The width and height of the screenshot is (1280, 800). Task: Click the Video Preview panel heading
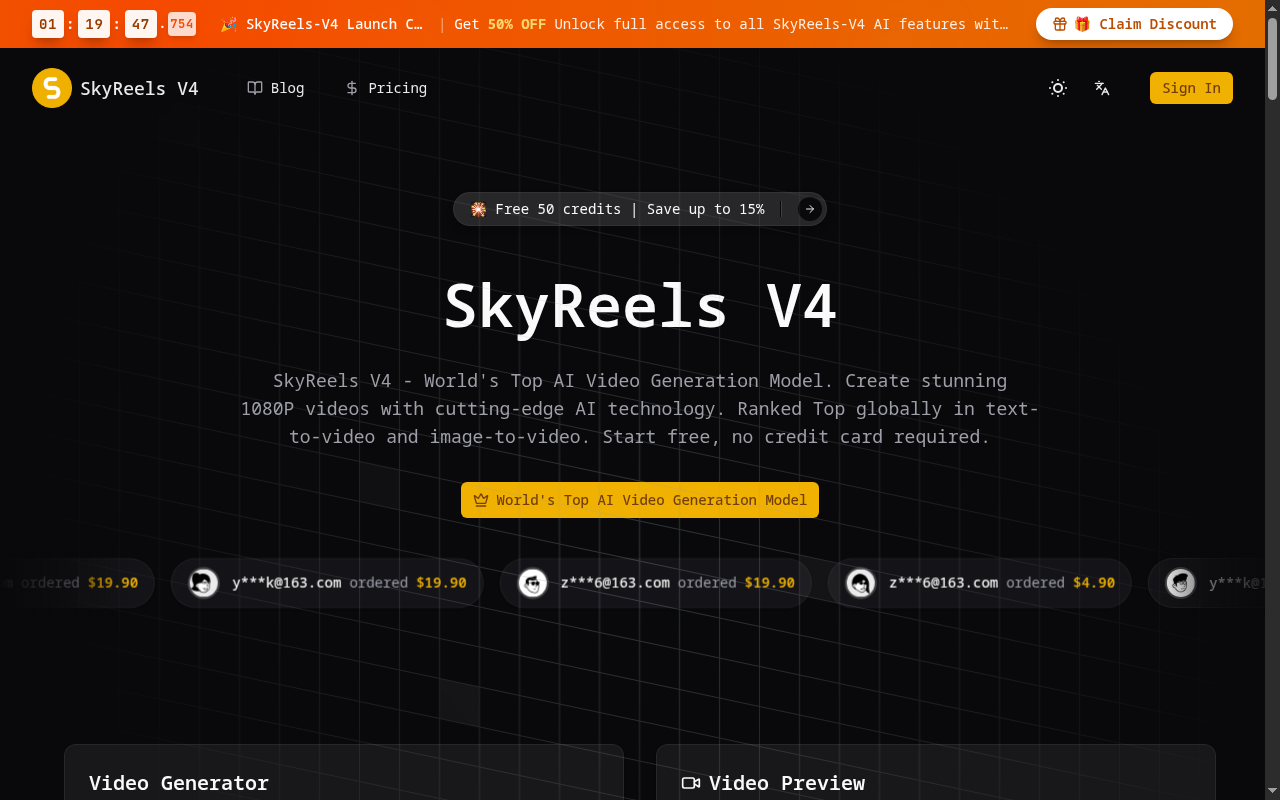click(x=787, y=783)
